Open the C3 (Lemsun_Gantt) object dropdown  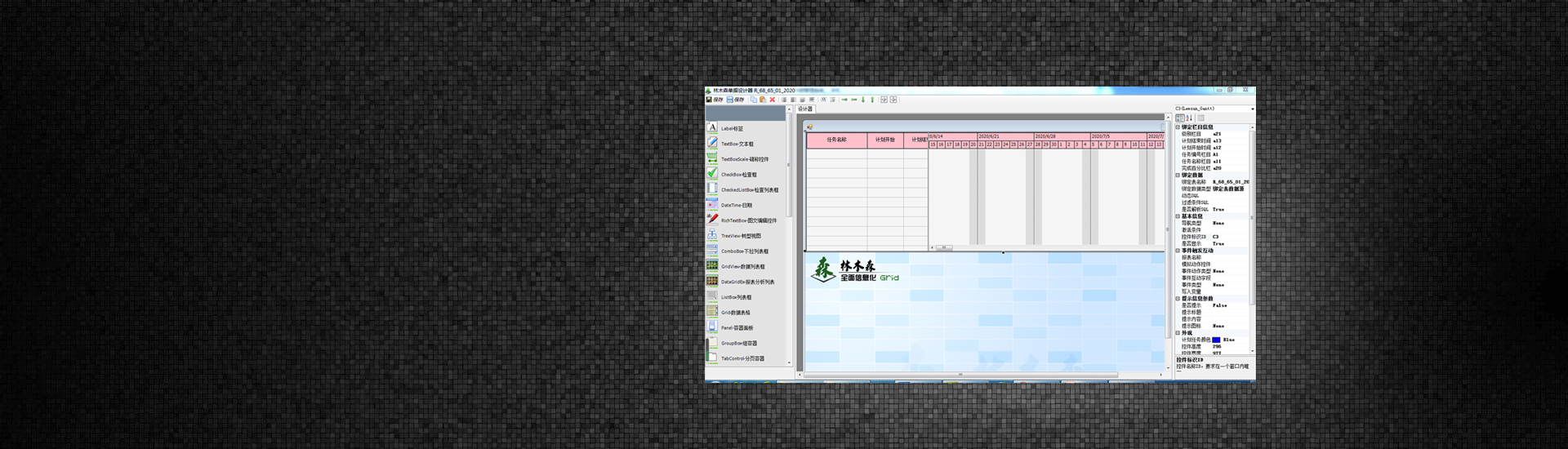[x=1252, y=109]
